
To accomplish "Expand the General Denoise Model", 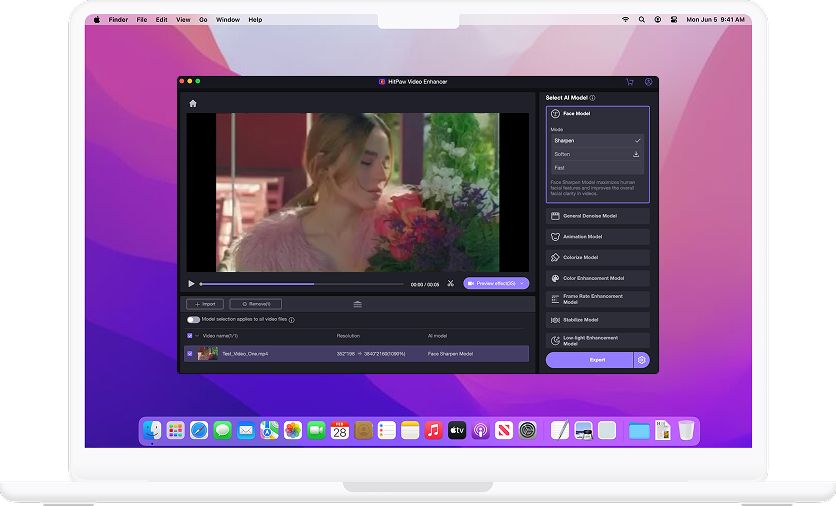I will point(597,216).
